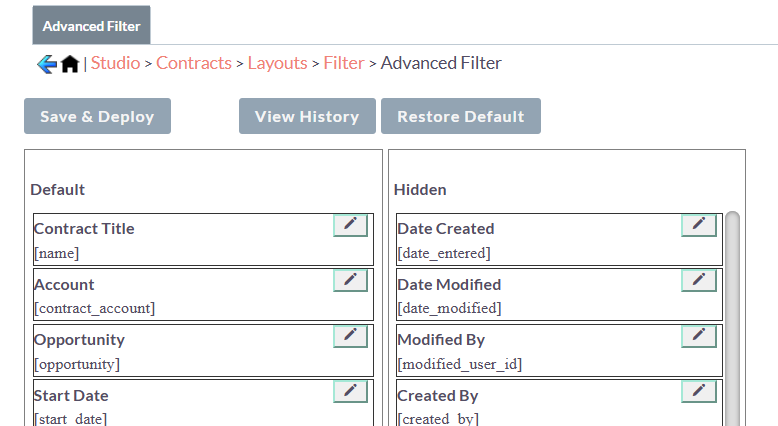Viewport: 778px width, 426px height.
Task: Edit the Date Created field pencil icon
Action: (x=699, y=225)
